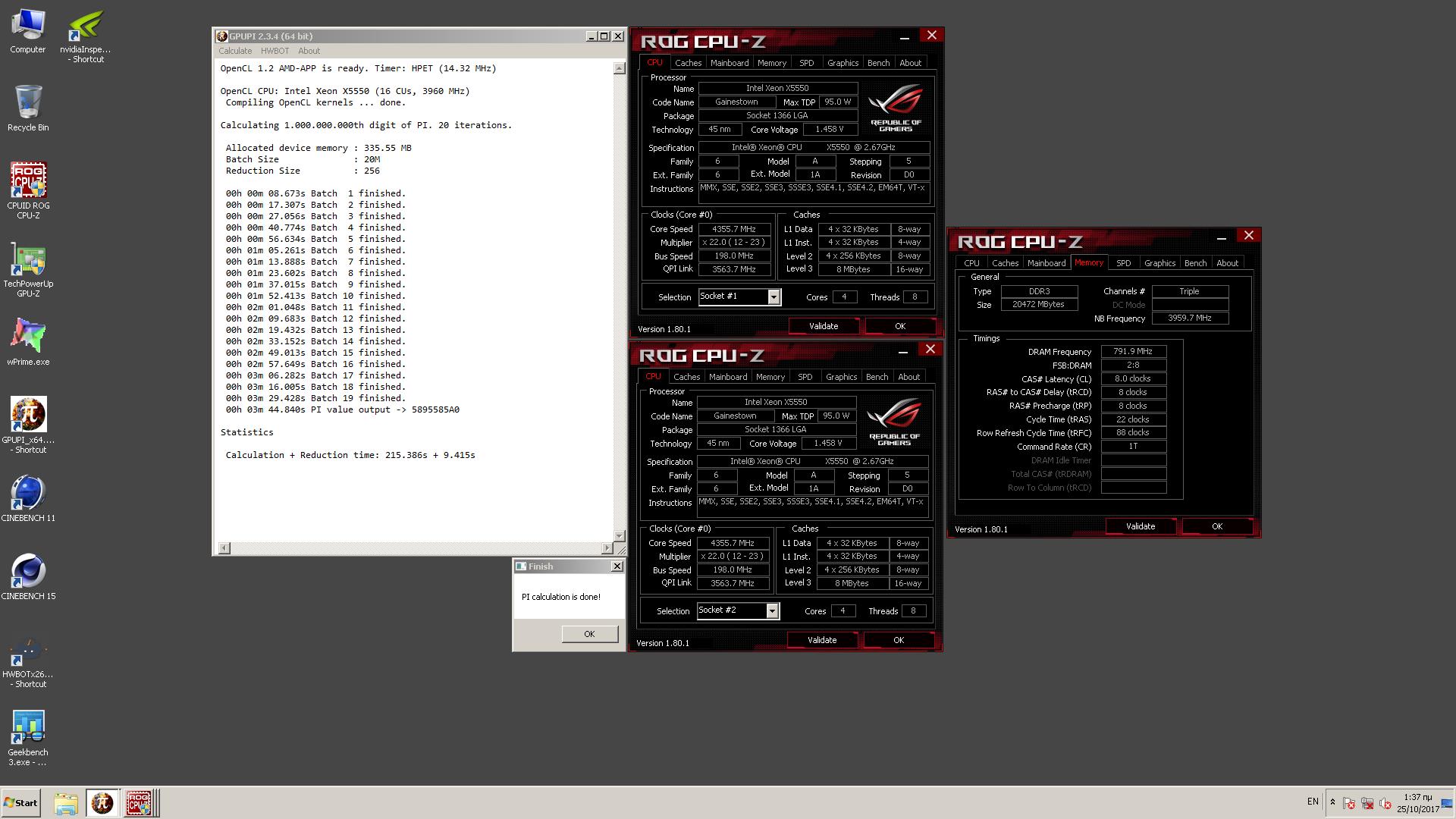Image resolution: width=1456 pixels, height=819 pixels.
Task: Click the Republic of Gamers logo in Socket #1 CPU-Z
Action: point(896,108)
